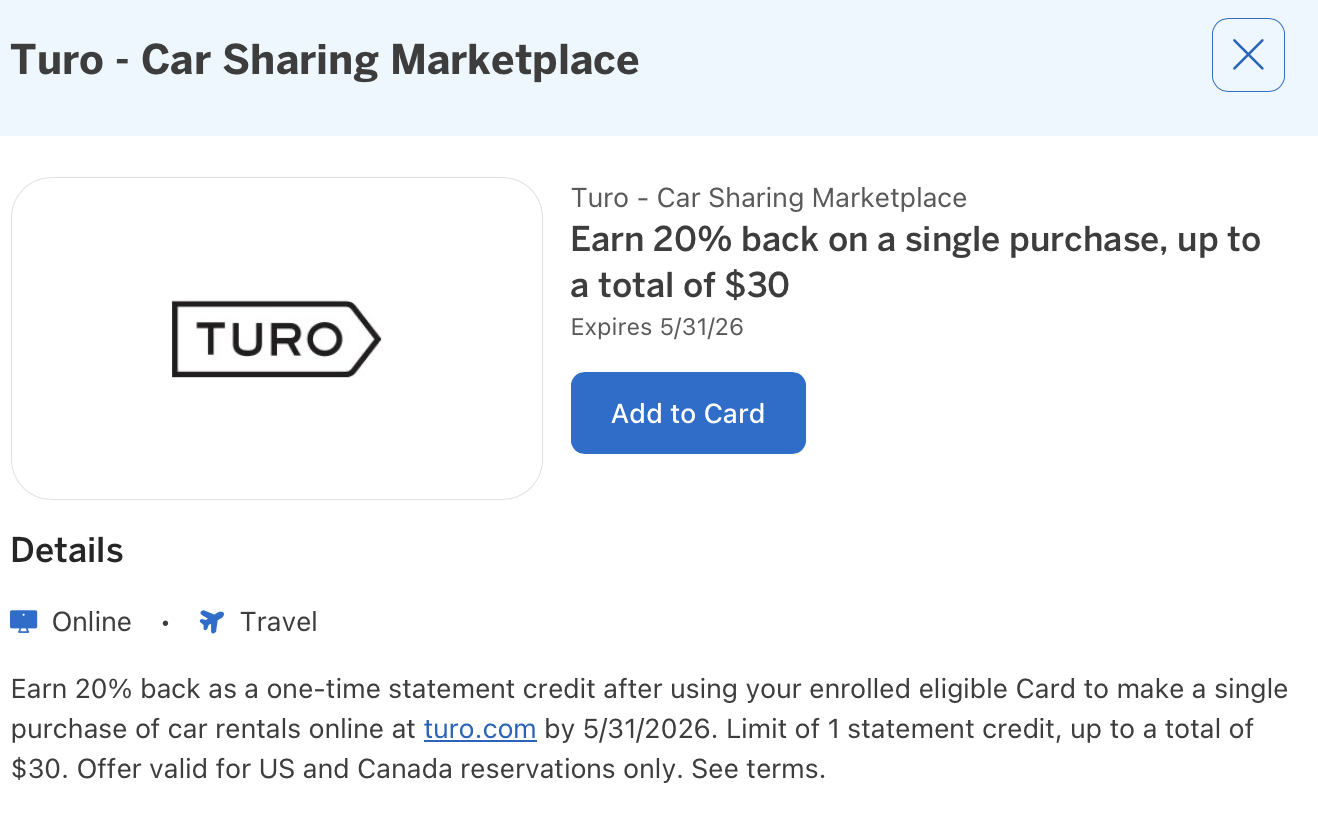Click the Add to Card button

point(687,412)
